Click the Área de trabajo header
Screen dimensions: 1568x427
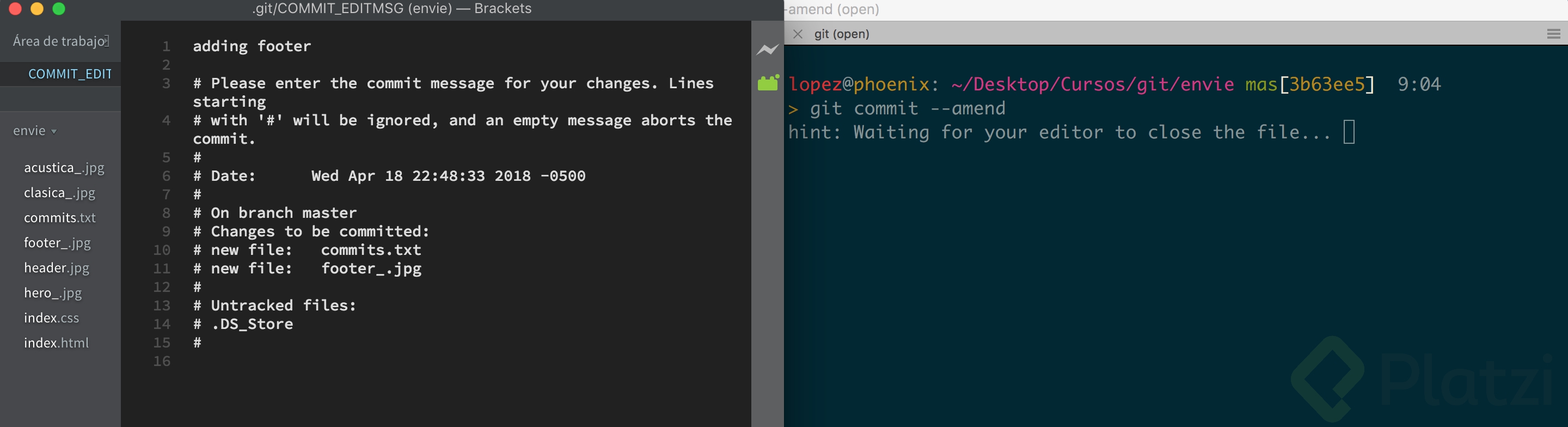(x=58, y=41)
